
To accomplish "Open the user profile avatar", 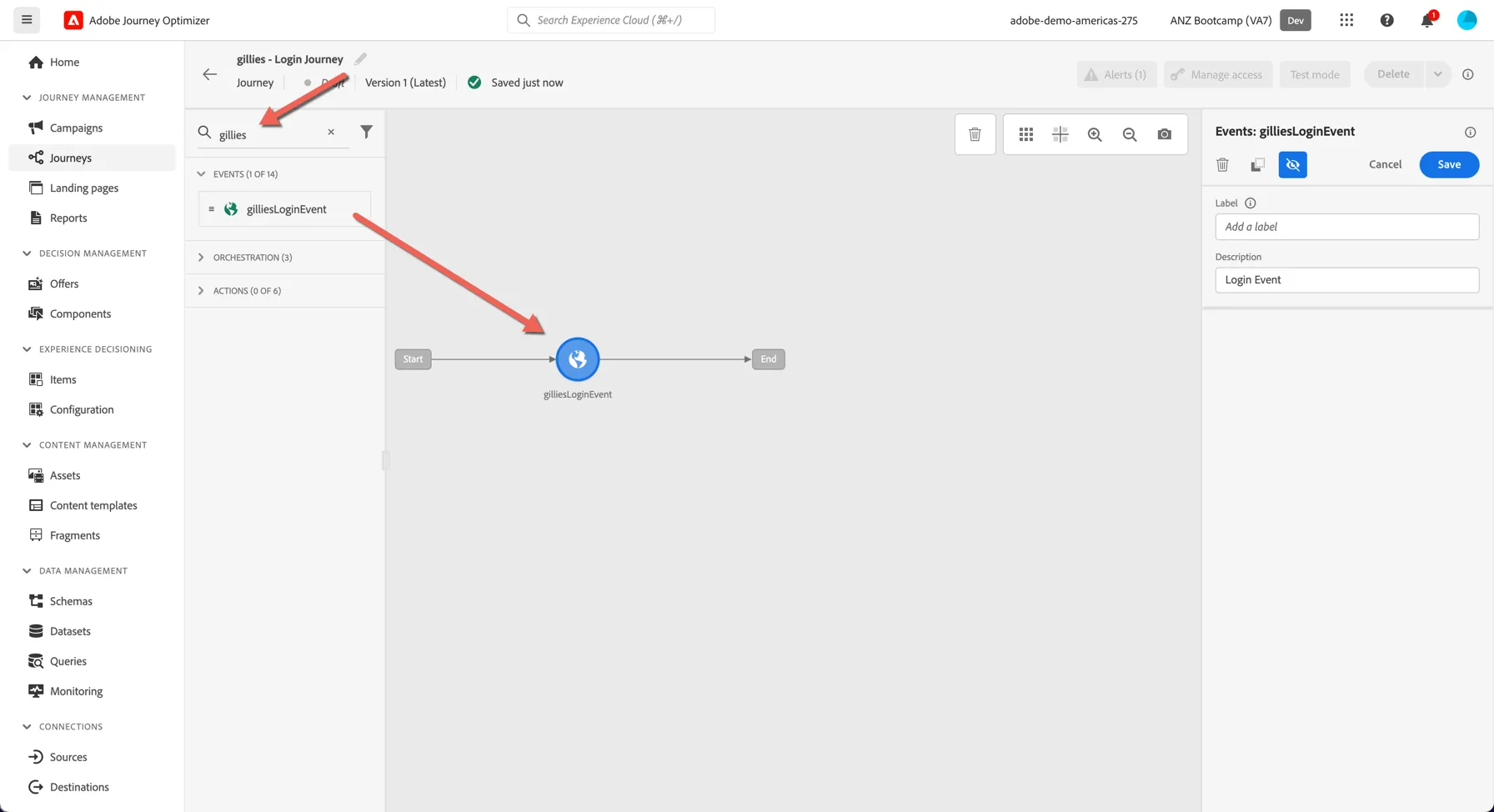I will (x=1467, y=20).
